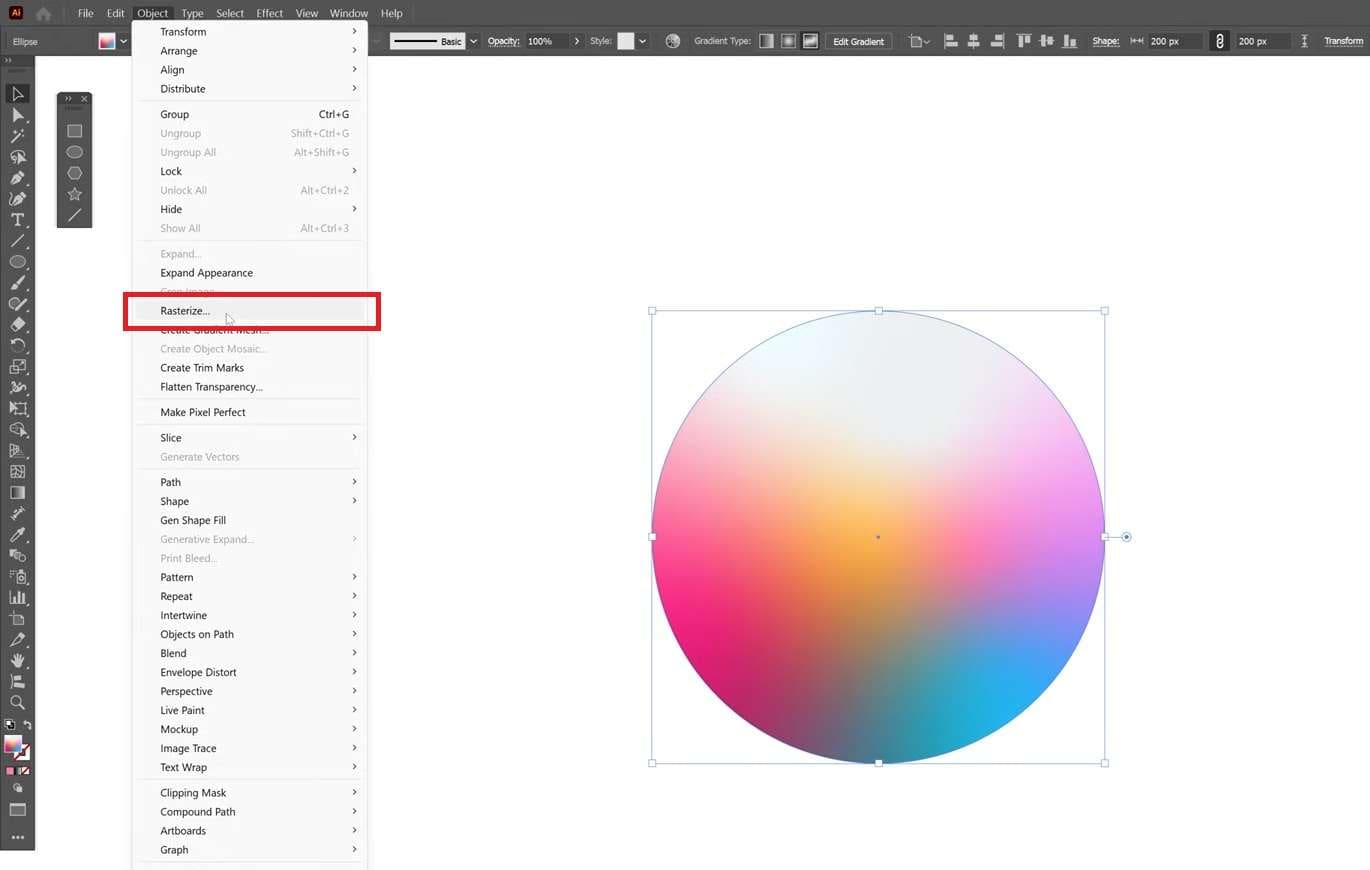
Task: Pick the Polygon shape in floating panel
Action: point(74,173)
